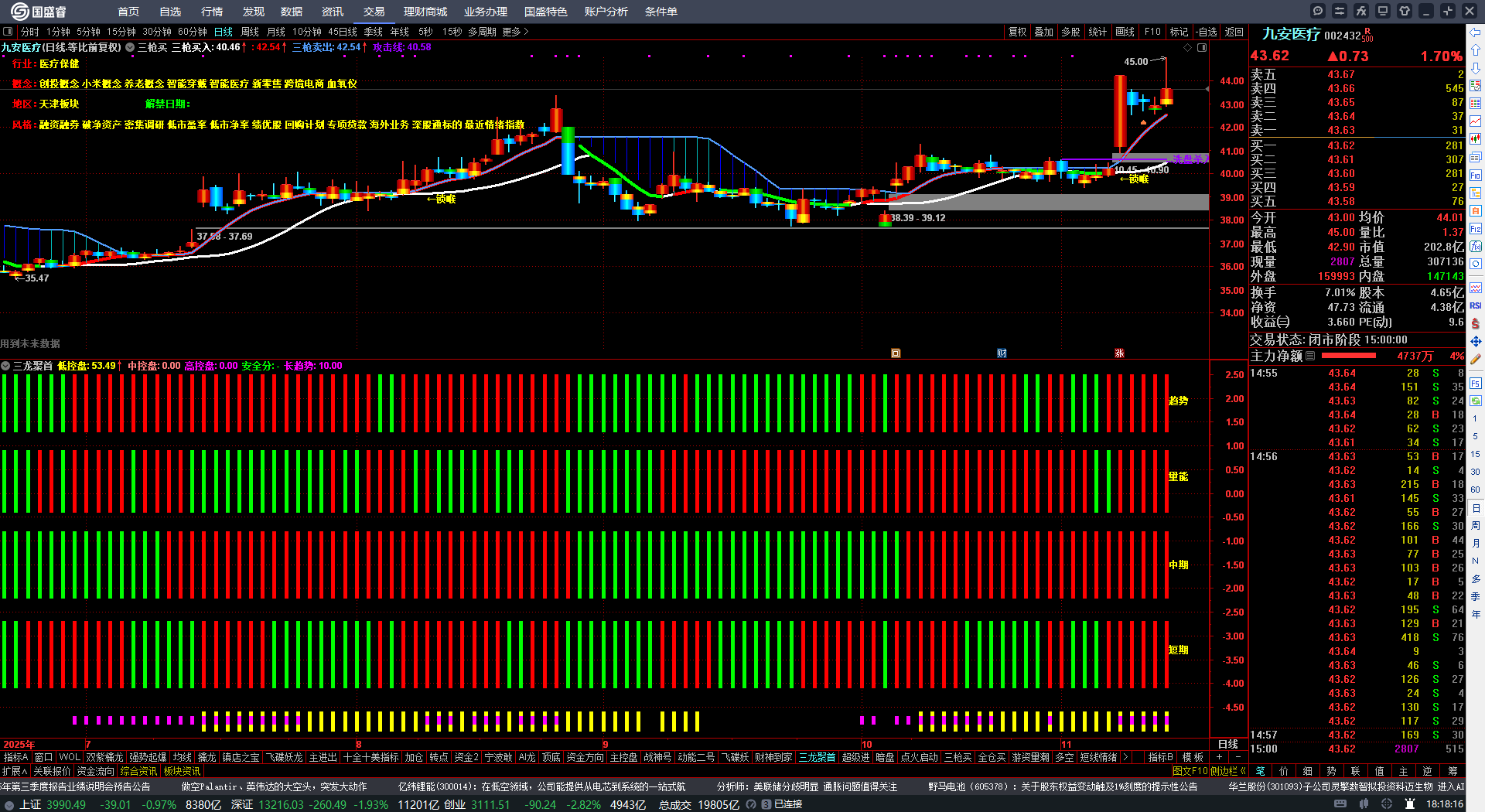Expand the 三龙聚首 indicator dropdown arrow
Viewport: 1485px width, 812px height.
point(5,366)
